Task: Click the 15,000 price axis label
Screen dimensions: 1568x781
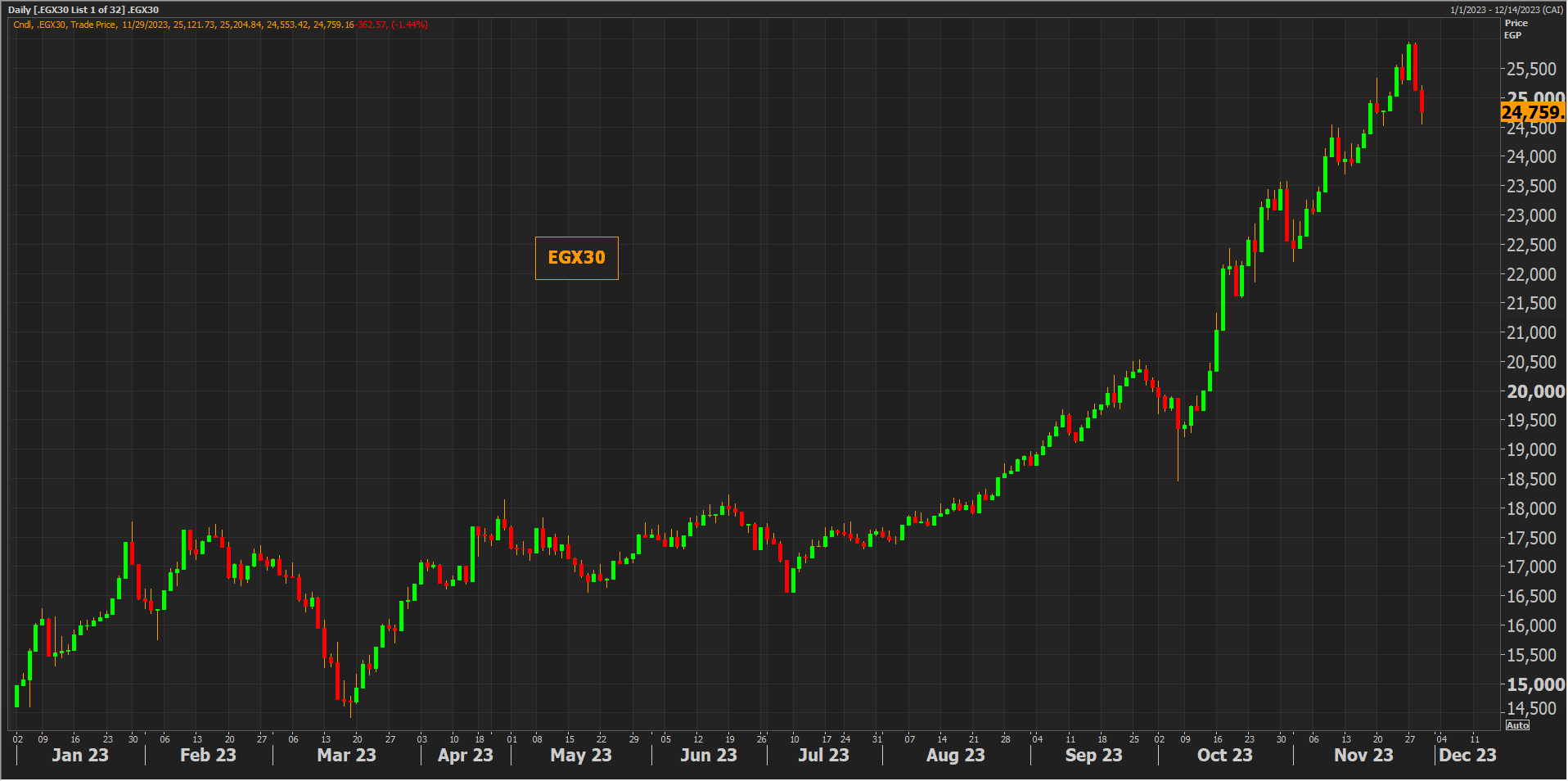Action: pyautogui.click(x=1535, y=684)
